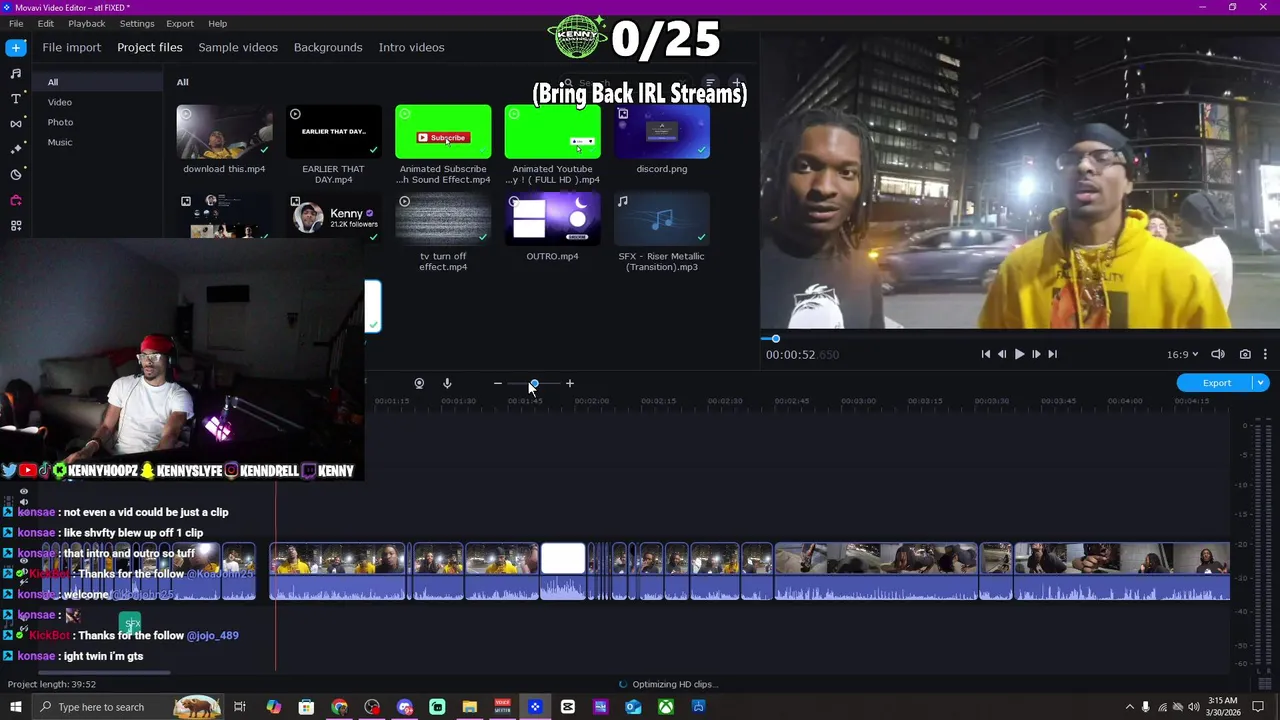Image resolution: width=1280 pixels, height=720 pixels.
Task: Switch to the Project files tab
Action: point(149,47)
